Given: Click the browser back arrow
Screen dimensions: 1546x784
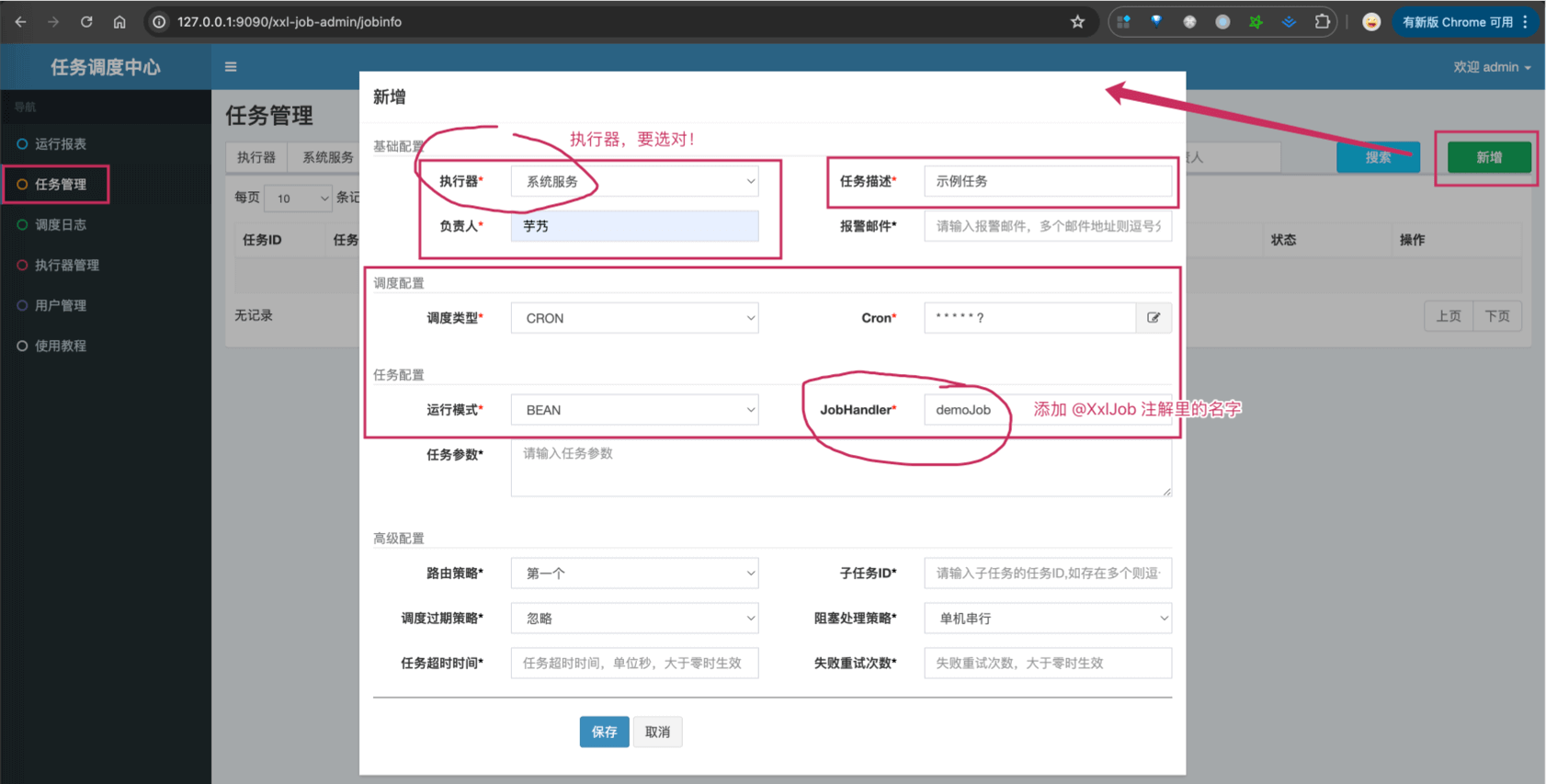Looking at the screenshot, I should pyautogui.click(x=20, y=22).
